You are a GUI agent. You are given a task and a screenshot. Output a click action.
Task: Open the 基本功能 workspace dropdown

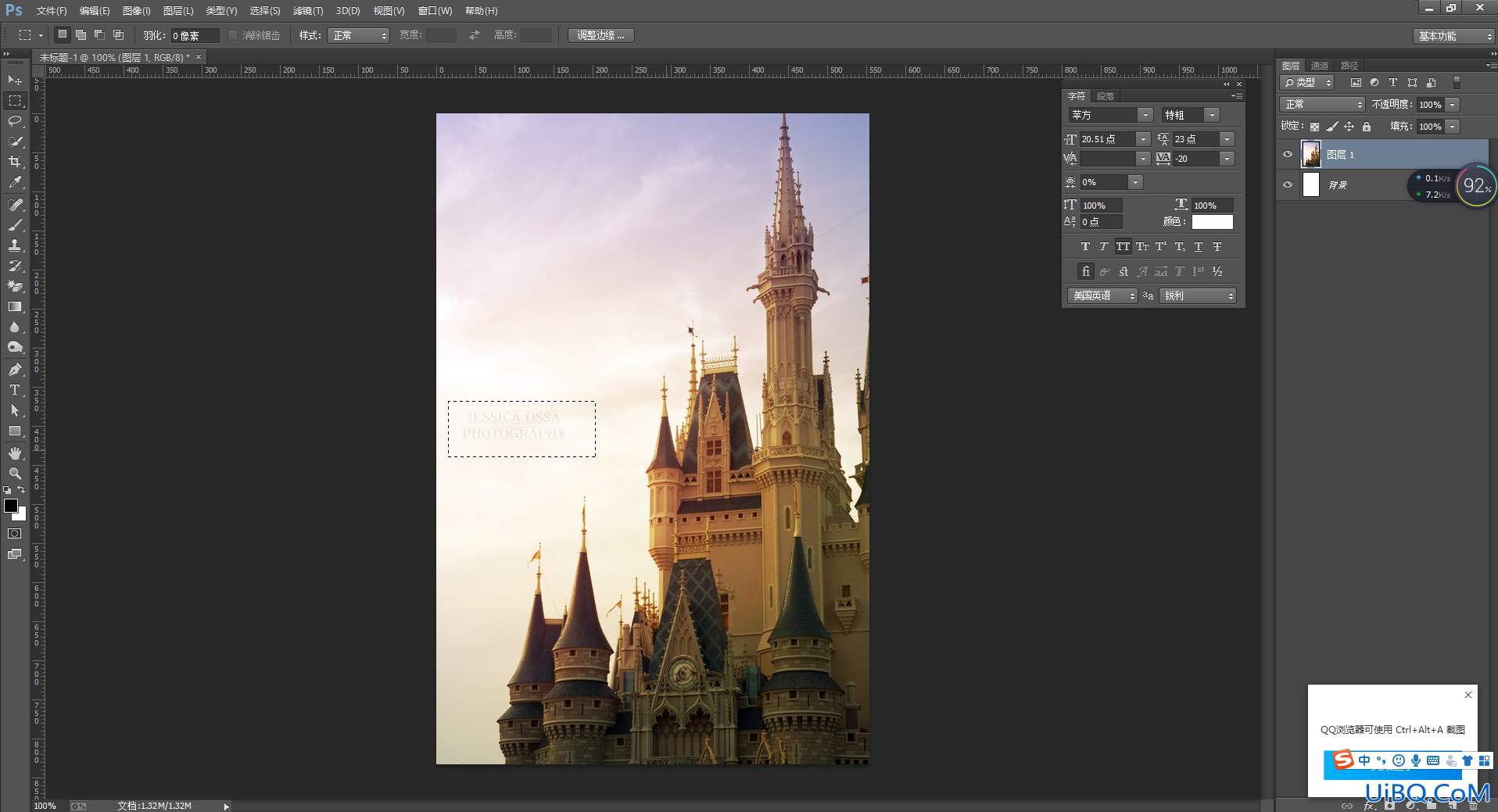[1453, 36]
